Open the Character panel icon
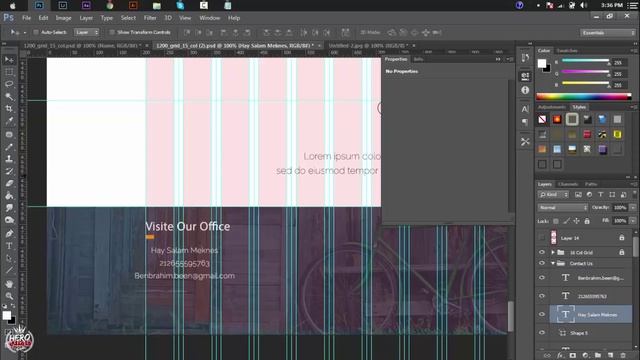Screen dimensions: 640x360 [x=525, y=109]
